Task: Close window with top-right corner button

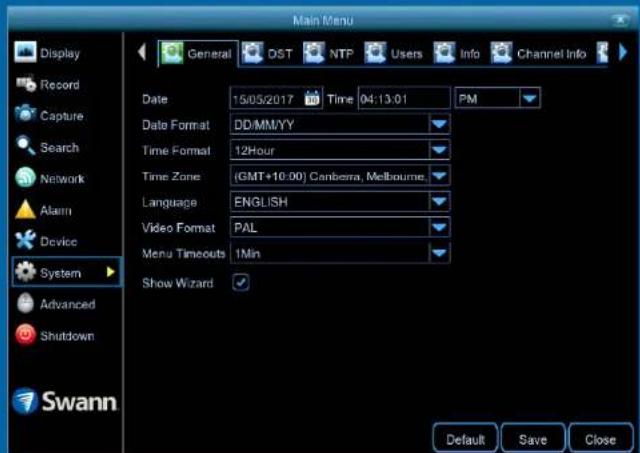Action: click(620, 20)
